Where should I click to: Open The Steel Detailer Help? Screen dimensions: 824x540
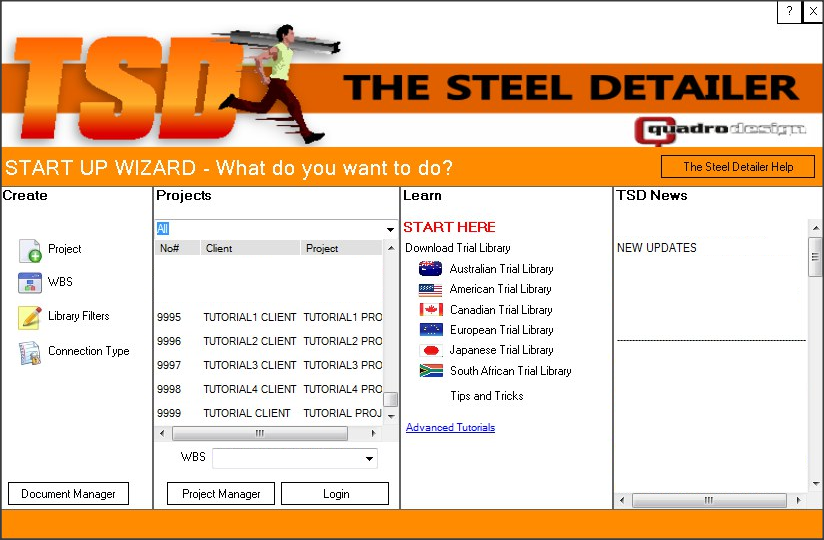point(738,167)
